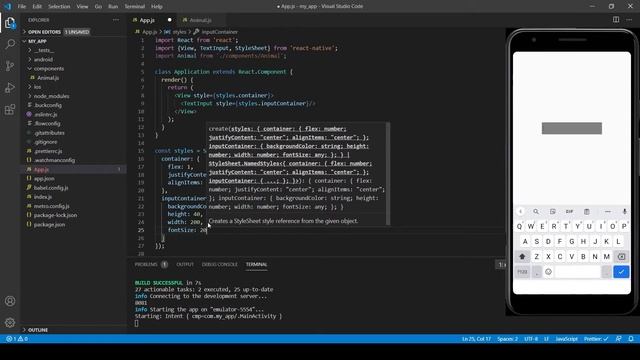Open Animal.js in the file tree
Screen dimensions: 640x360
tap(48, 78)
